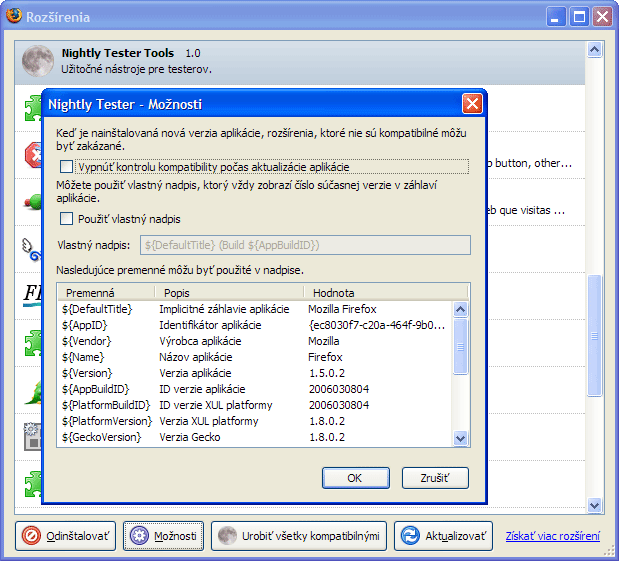Screen dimensions: 619x561
Task: Cancel the dialog with Zrušiť
Action: 435,478
